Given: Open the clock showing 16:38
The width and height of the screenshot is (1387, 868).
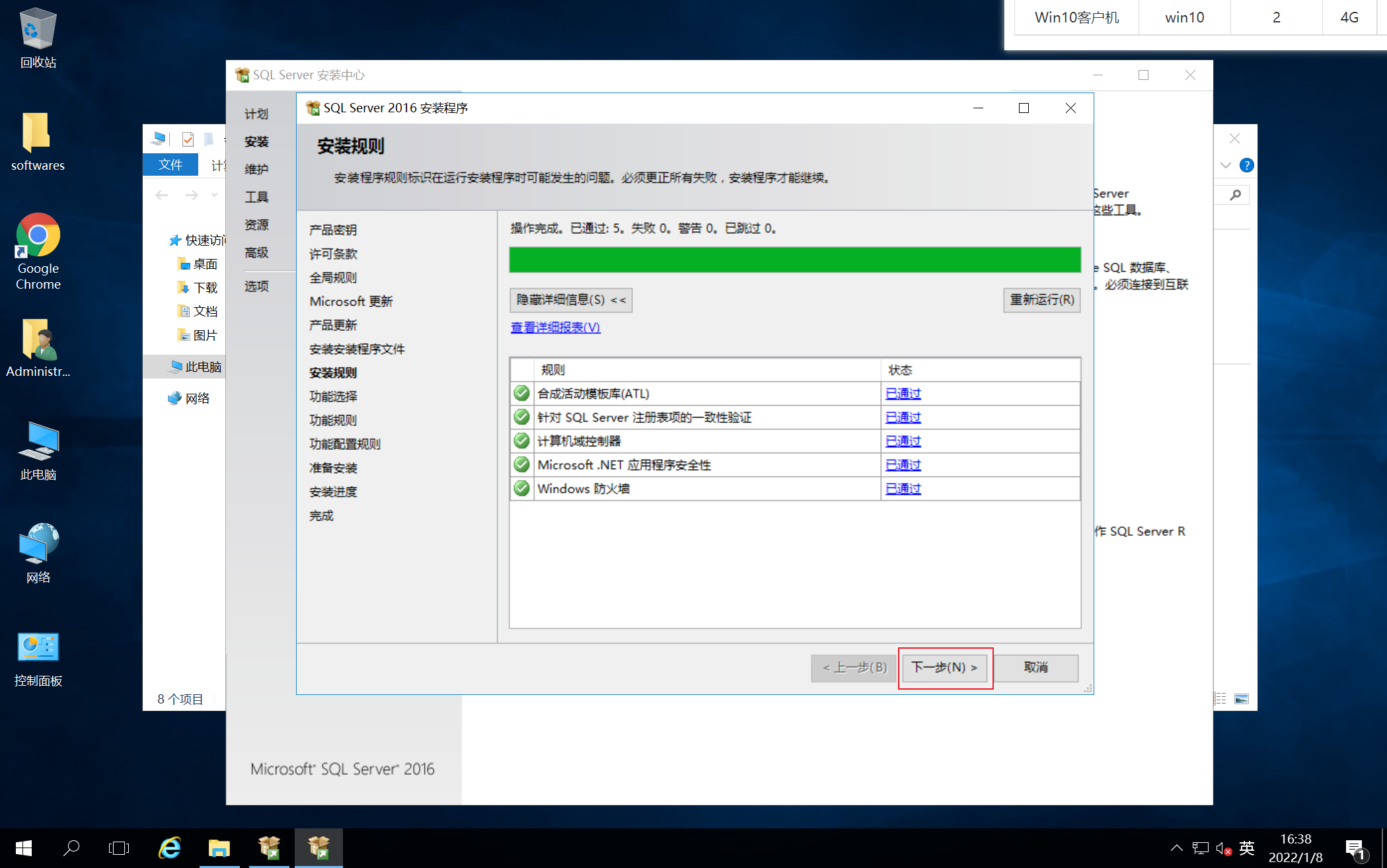Looking at the screenshot, I should 1295,848.
